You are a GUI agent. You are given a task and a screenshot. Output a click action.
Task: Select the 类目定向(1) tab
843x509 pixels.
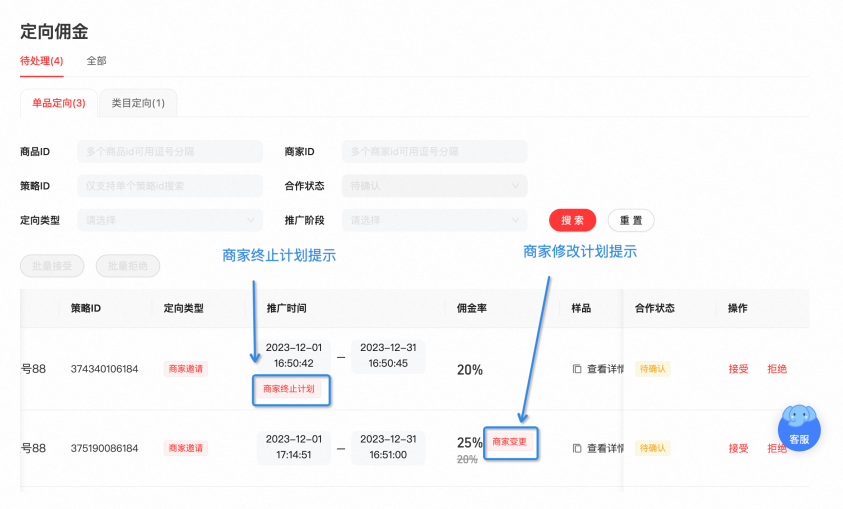[x=138, y=103]
